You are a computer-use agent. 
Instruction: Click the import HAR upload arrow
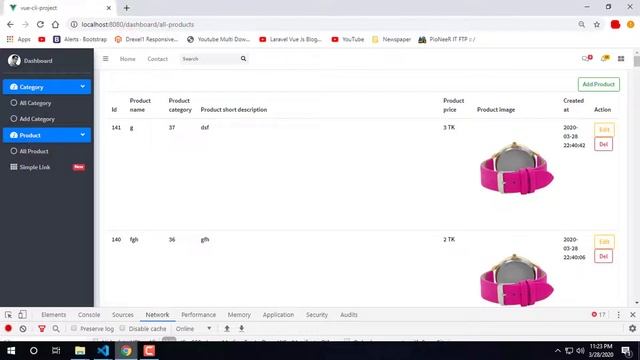pos(227,328)
